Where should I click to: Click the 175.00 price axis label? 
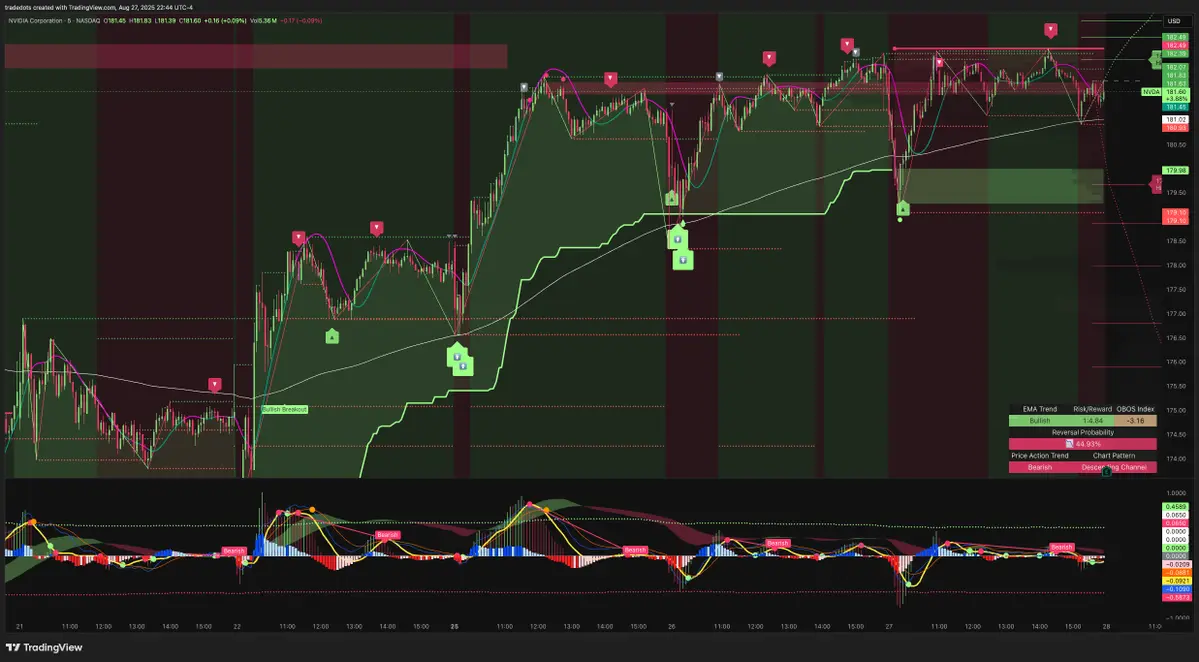pos(1176,411)
